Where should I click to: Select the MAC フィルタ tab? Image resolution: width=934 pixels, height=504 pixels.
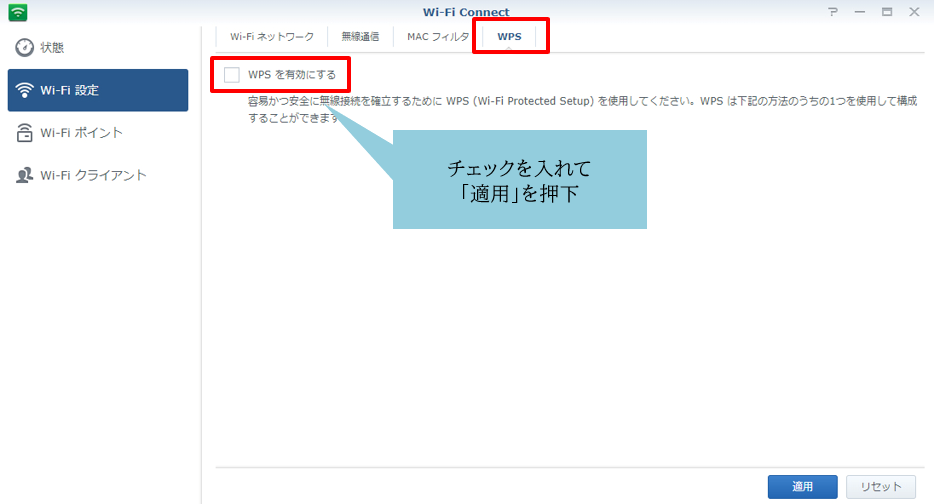[438, 36]
